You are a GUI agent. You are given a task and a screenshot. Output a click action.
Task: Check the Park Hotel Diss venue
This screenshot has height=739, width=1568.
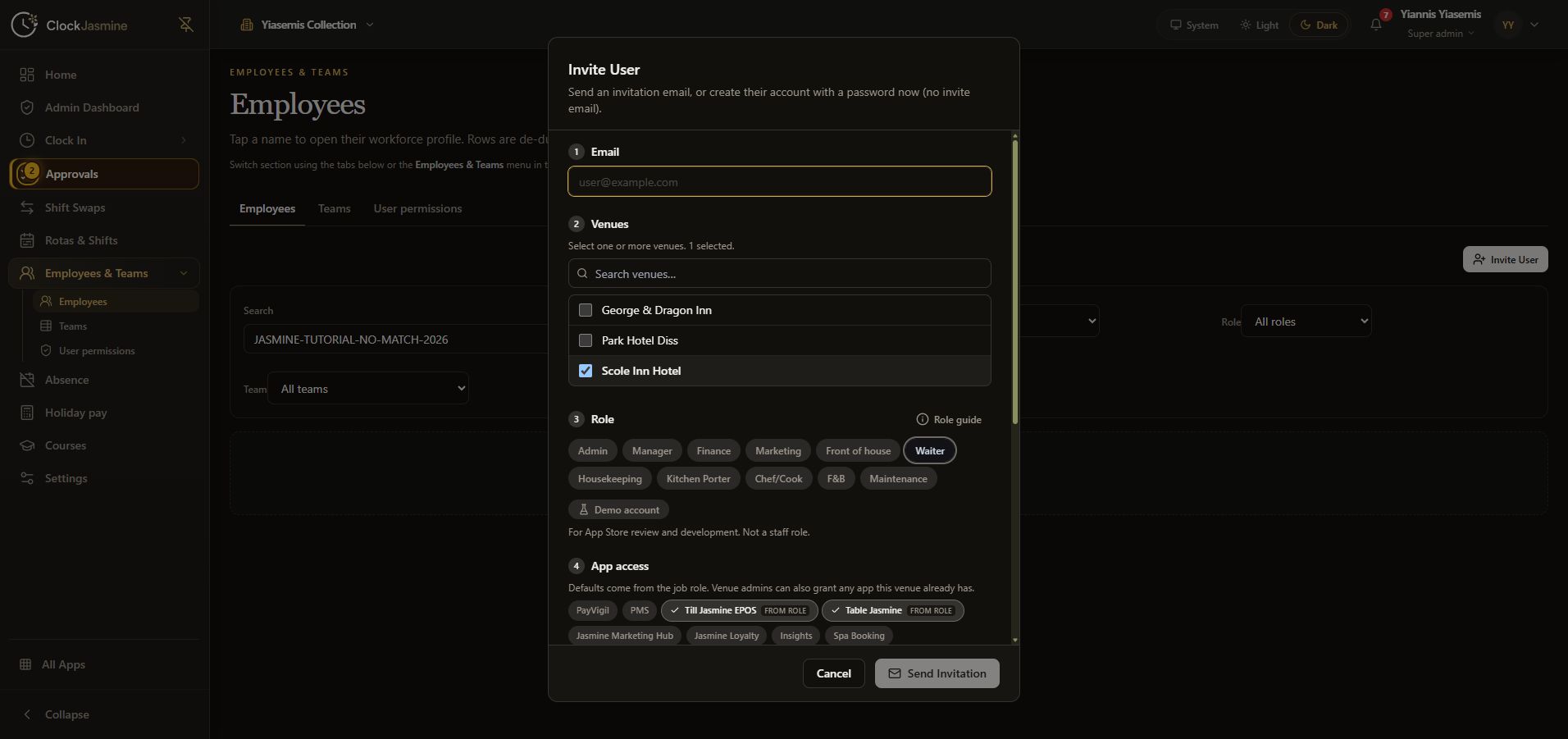click(x=586, y=340)
